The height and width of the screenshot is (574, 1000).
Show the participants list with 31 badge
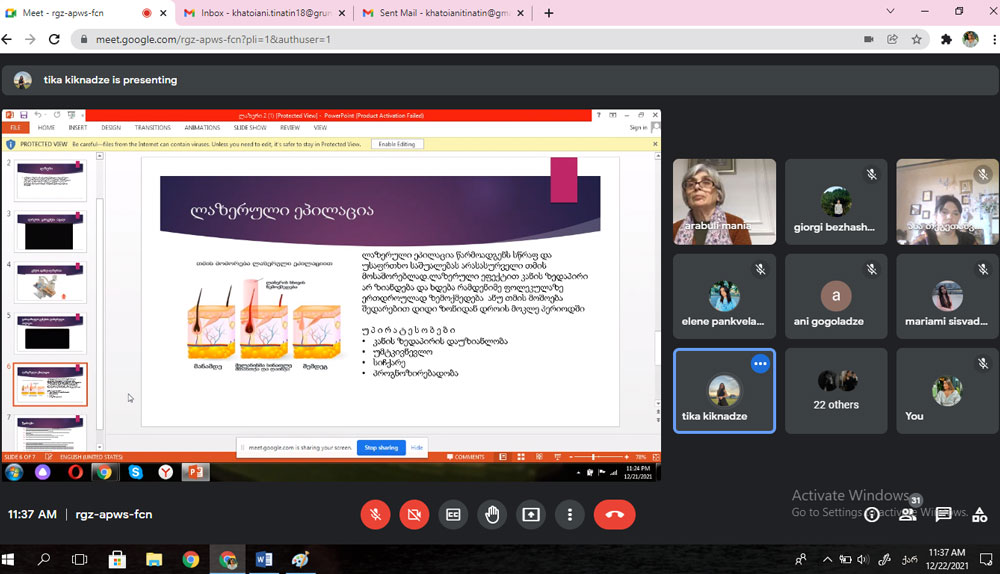click(908, 513)
